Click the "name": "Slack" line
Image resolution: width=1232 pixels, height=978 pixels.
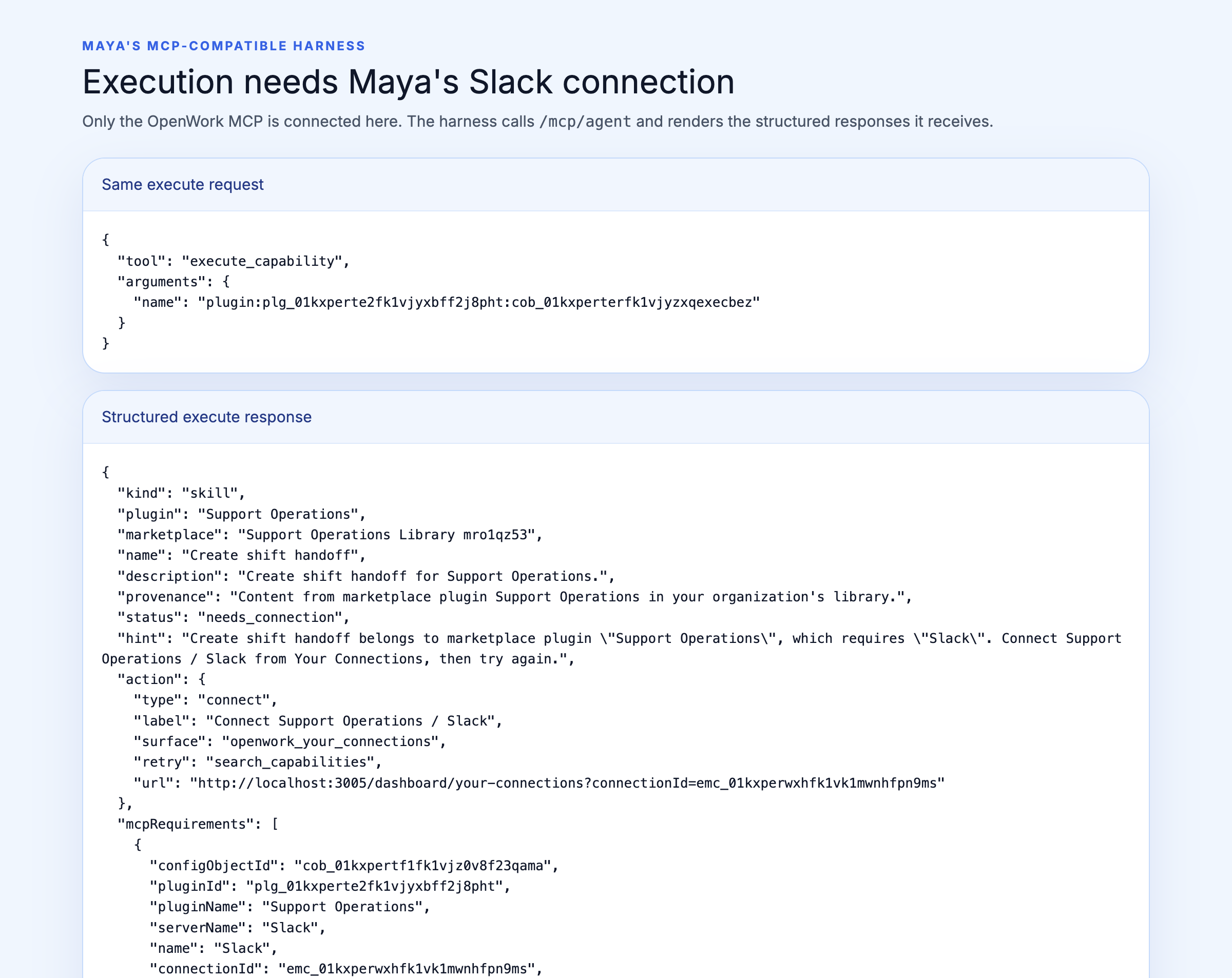click(x=213, y=948)
